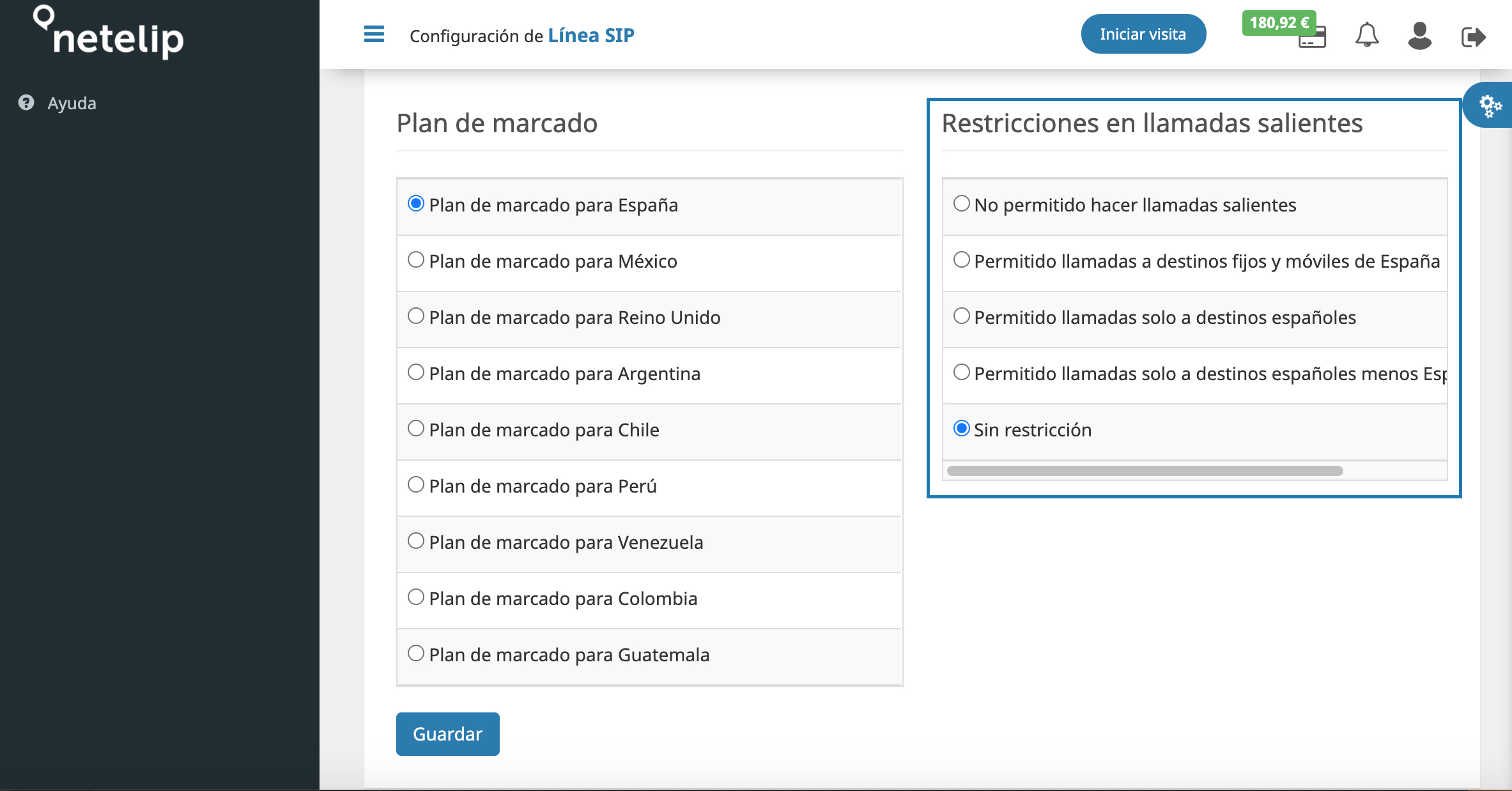Open the Ayuda sidebar item
The width and height of the screenshot is (1512, 791).
[x=70, y=102]
